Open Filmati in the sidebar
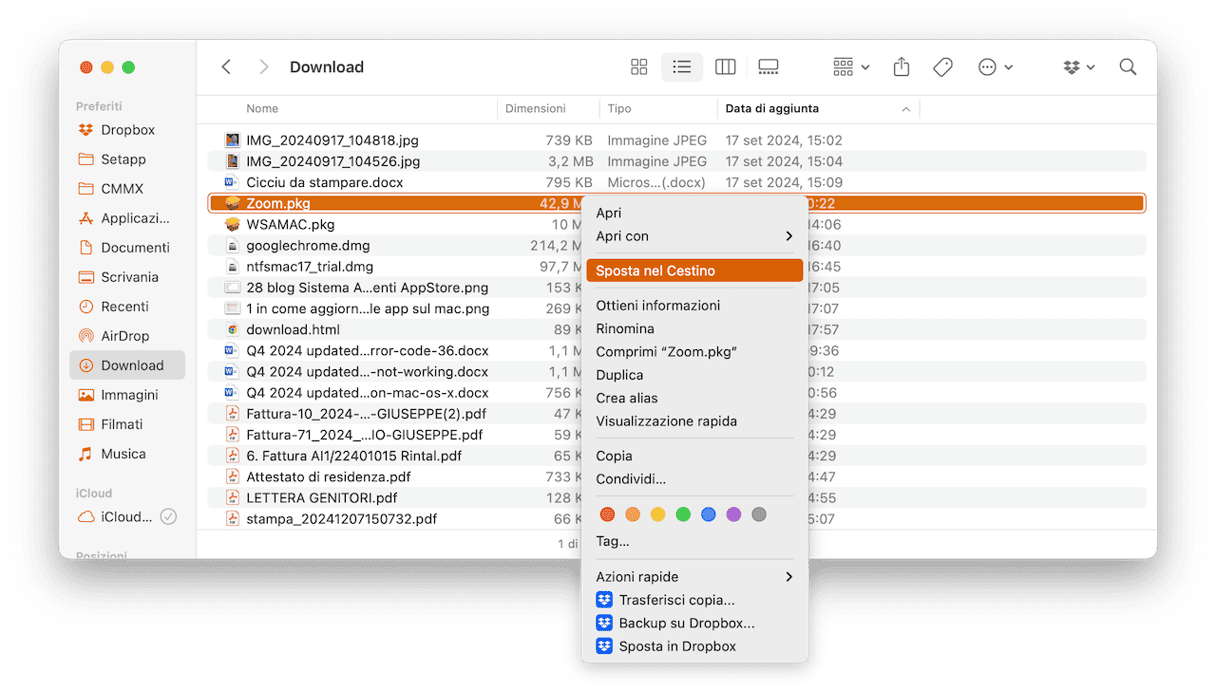The height and width of the screenshot is (691, 1216). [x=128, y=424]
